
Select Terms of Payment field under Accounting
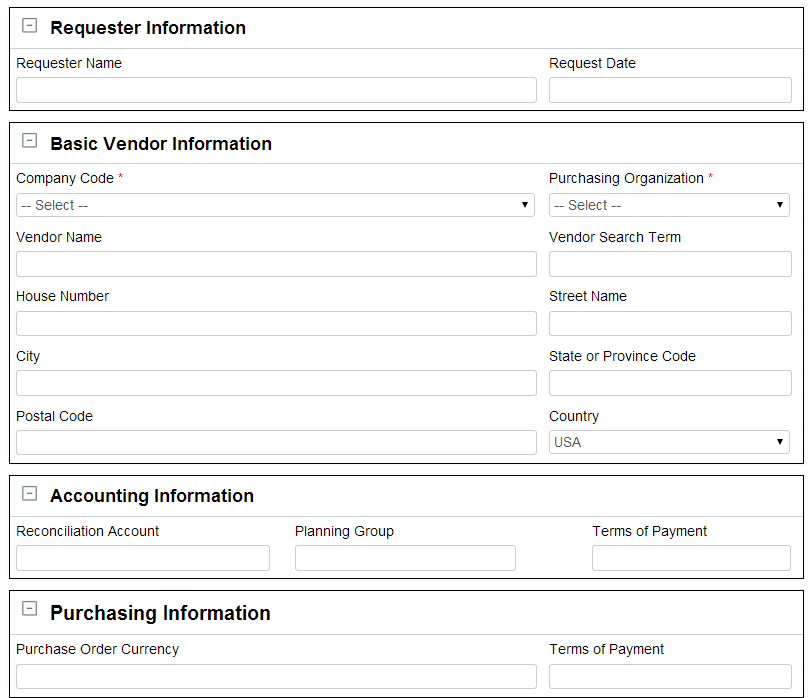pyautogui.click(x=691, y=558)
